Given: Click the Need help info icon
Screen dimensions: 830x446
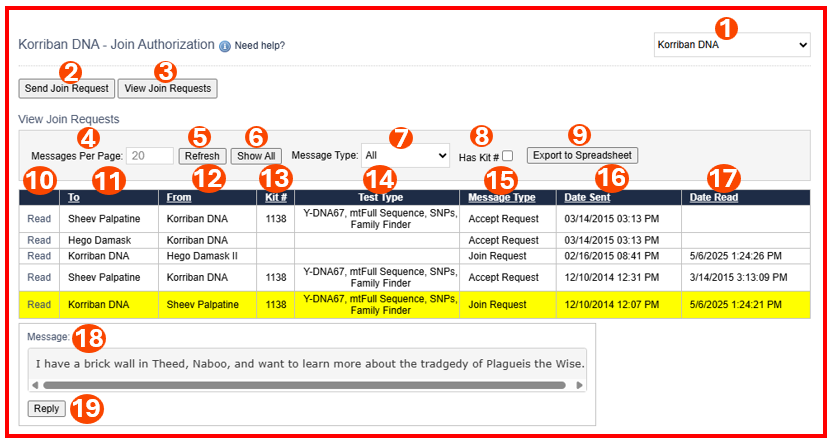Looking at the screenshot, I should click(225, 46).
